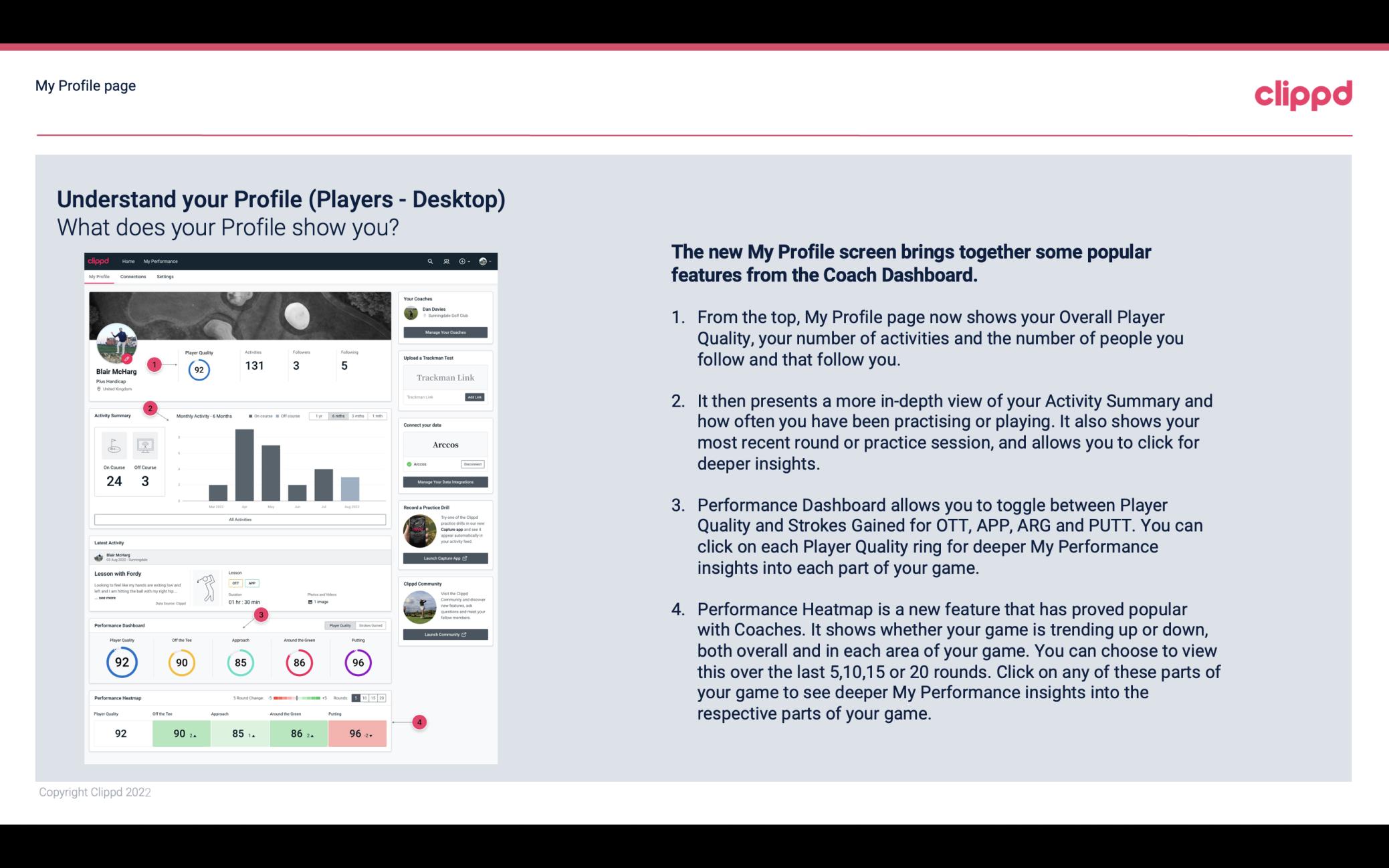Viewport: 1389px width, 868px height.
Task: Select the Arccos data integration icon
Action: click(409, 464)
